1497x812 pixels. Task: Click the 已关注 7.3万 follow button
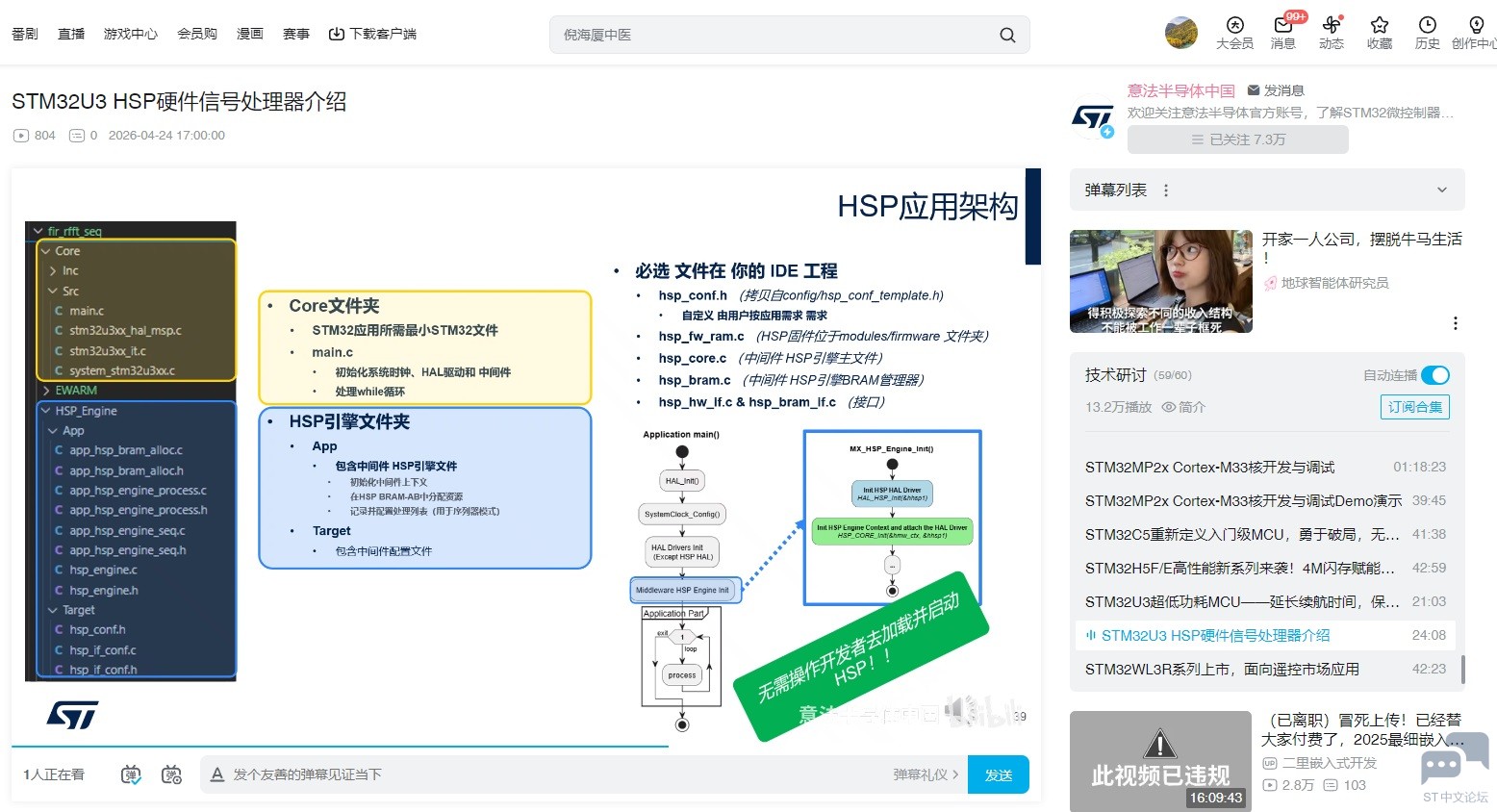pos(1238,140)
